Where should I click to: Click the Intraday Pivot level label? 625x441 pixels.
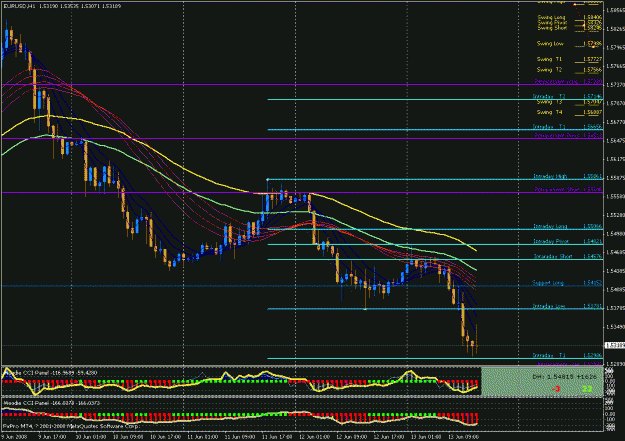(551, 242)
